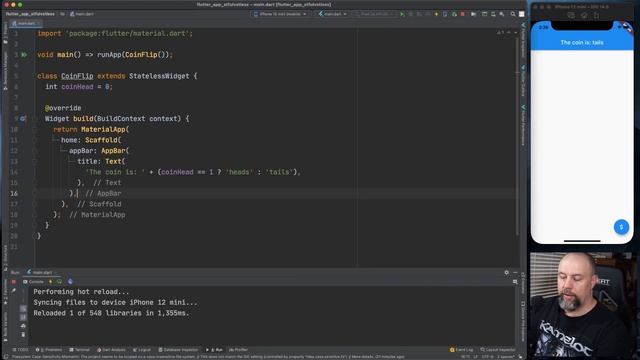
Task: Open the Search Everywhere magnifier icon
Action: coord(513,14)
